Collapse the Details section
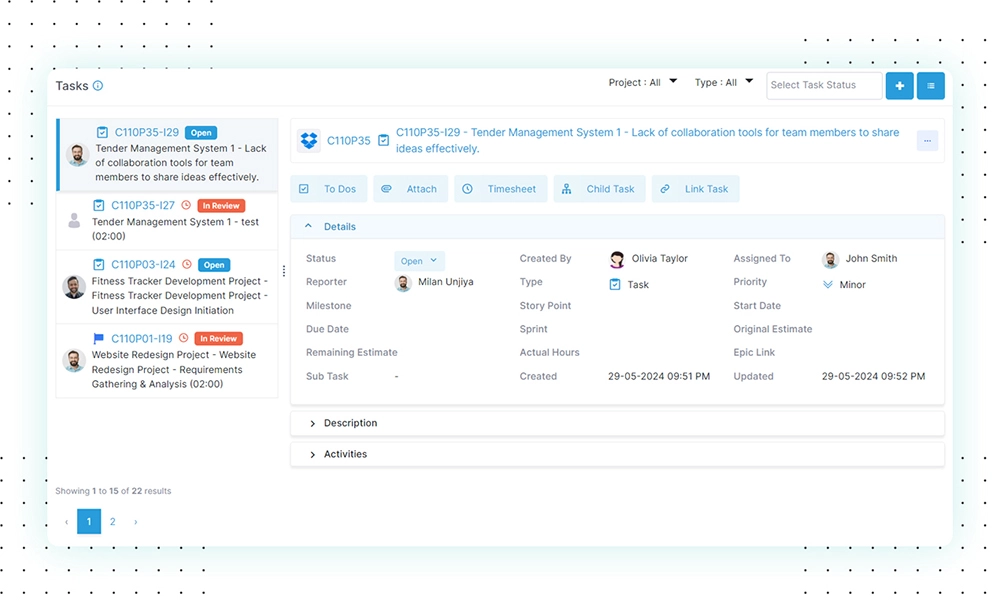The image size is (1000, 614). [308, 227]
